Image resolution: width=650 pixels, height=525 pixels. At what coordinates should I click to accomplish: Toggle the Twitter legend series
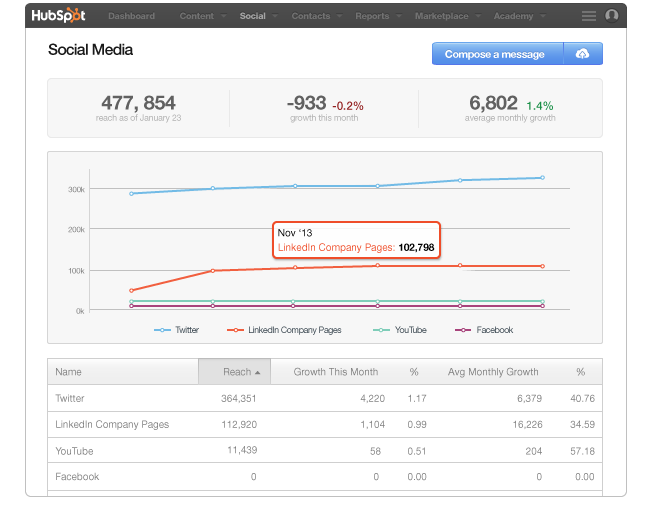(x=176, y=330)
